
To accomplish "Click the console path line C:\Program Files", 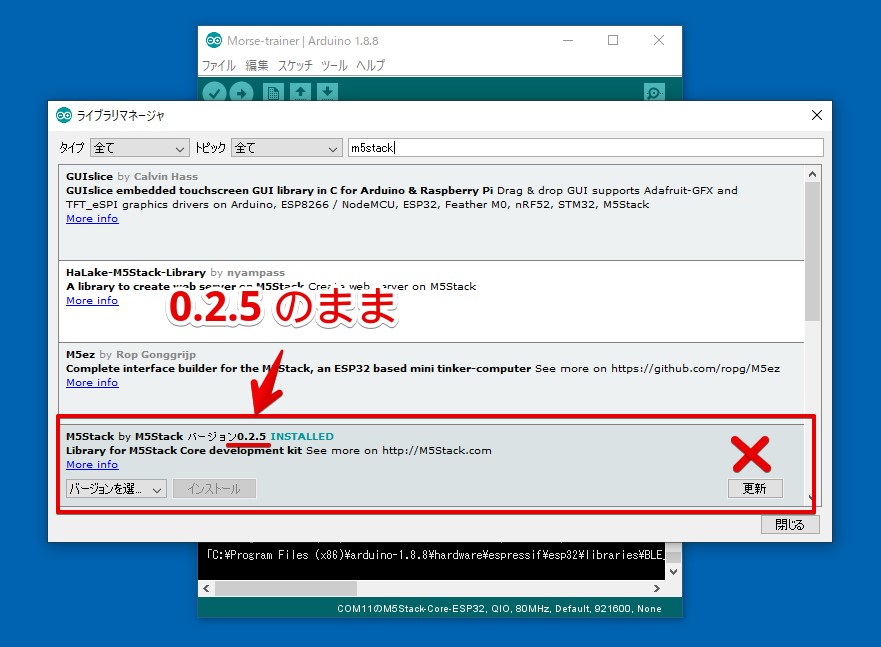I will coord(435,555).
